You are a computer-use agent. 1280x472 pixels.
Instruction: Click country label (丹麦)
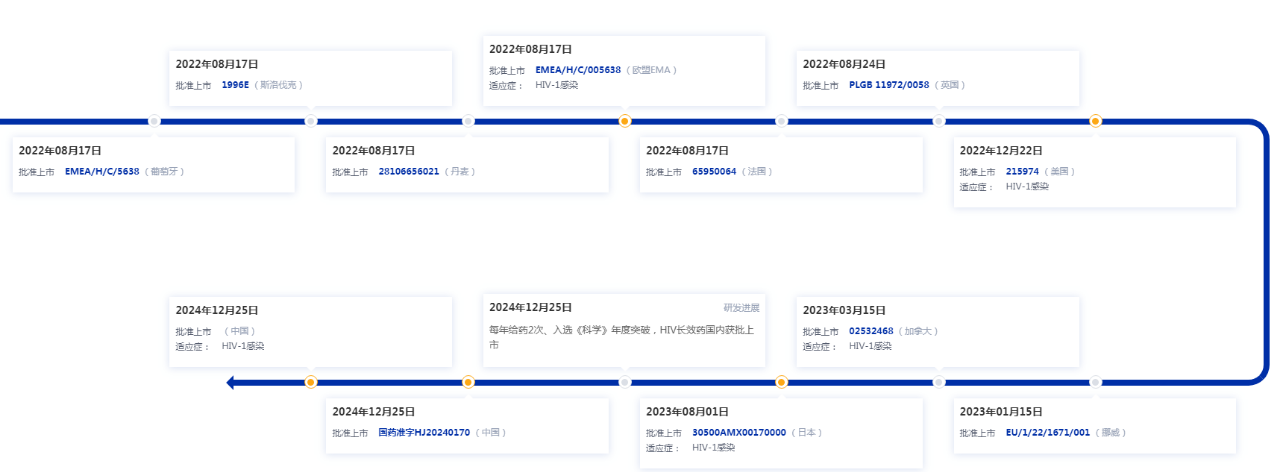[460, 172]
